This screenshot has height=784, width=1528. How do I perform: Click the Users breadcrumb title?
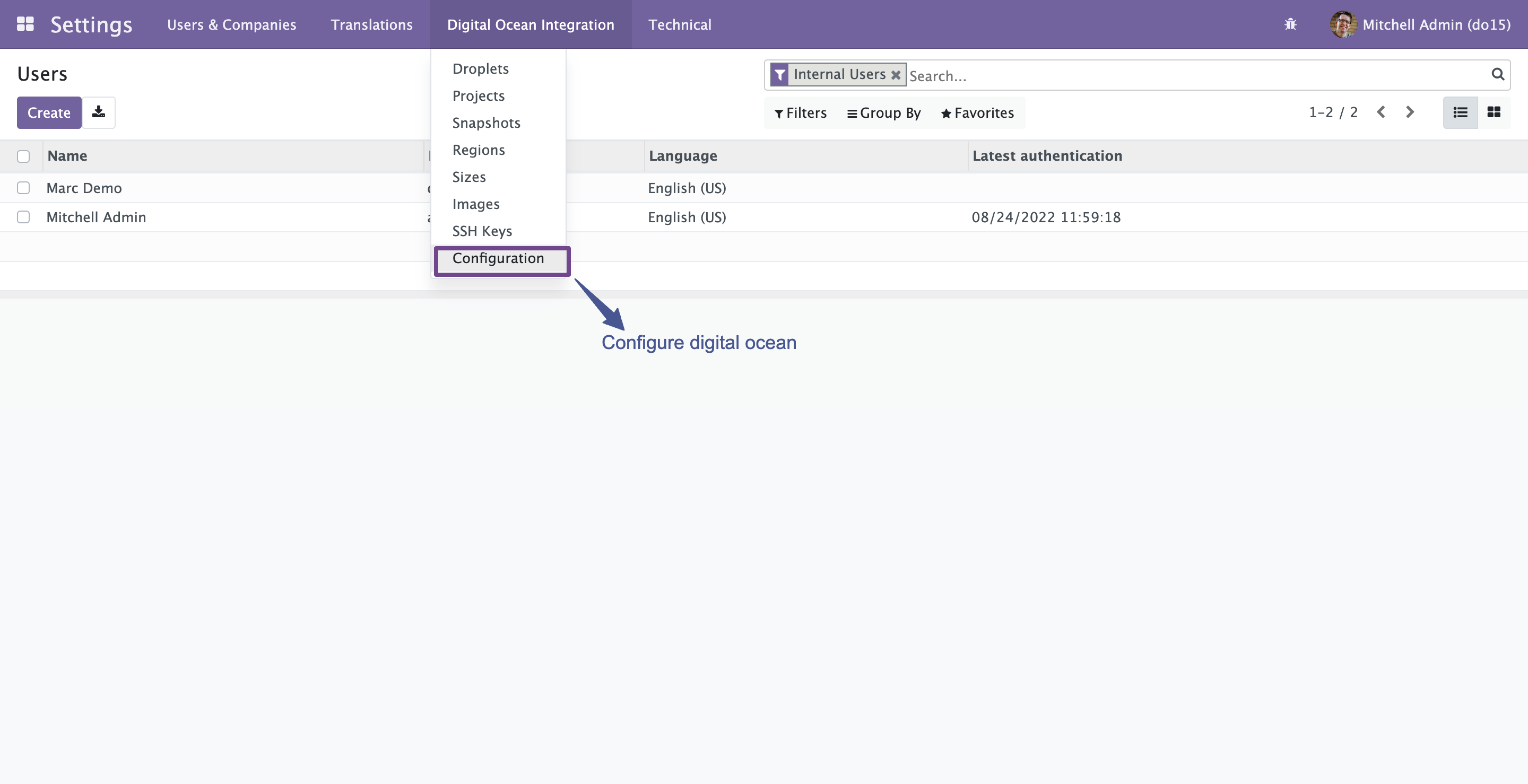point(42,74)
